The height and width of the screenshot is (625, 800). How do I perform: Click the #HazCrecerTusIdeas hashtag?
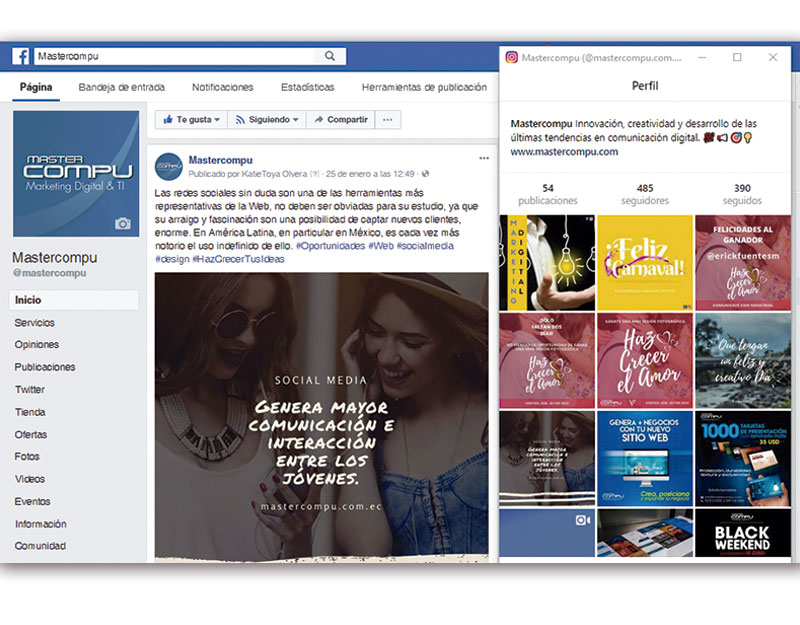click(238, 259)
